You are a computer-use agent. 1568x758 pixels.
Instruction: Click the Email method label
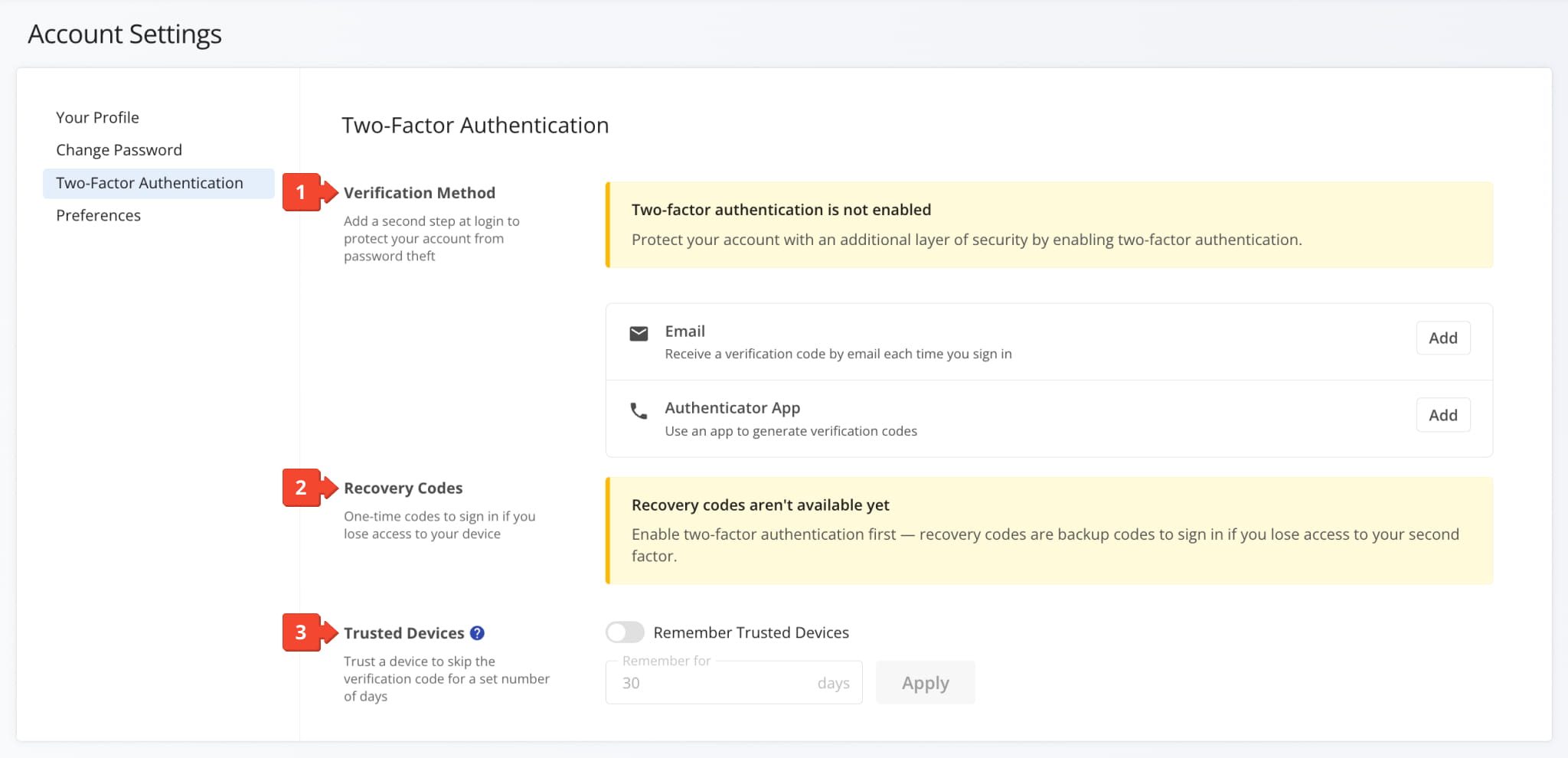(x=684, y=331)
